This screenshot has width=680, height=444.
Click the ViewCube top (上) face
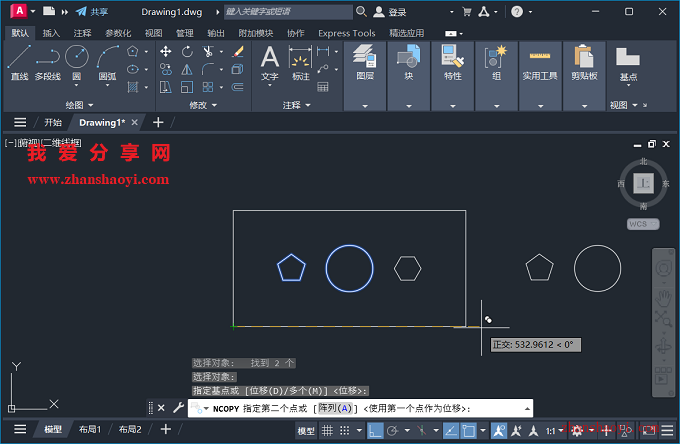coord(643,183)
